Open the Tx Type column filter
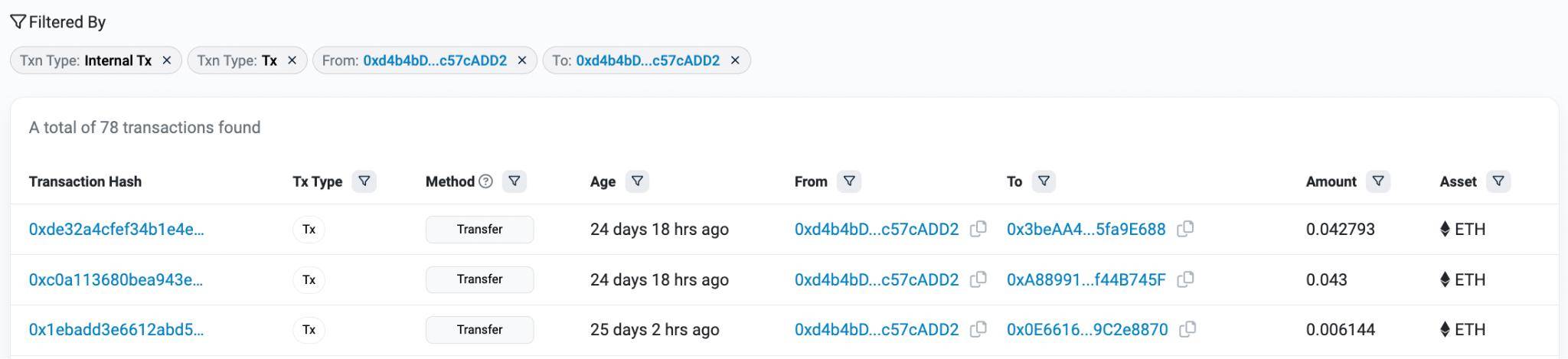The width and height of the screenshot is (1568, 359). coord(364,181)
